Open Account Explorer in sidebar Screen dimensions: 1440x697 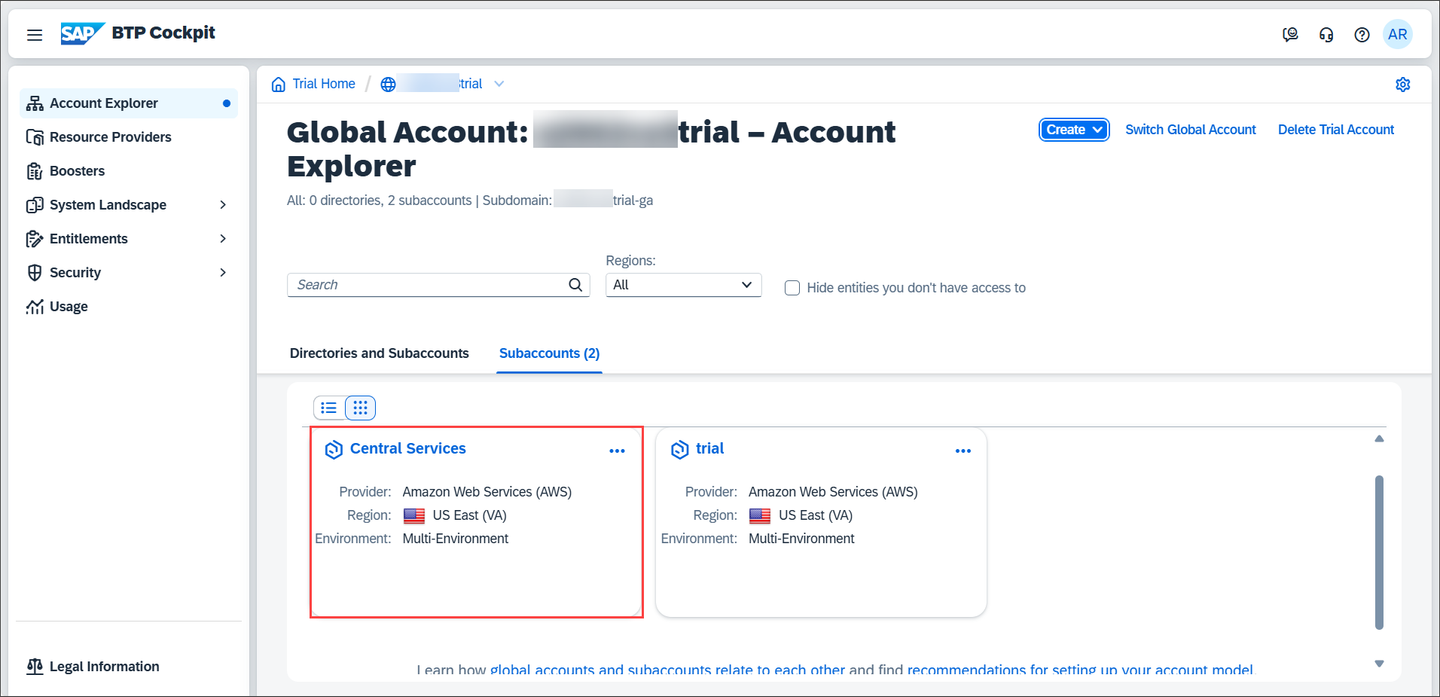[129, 103]
